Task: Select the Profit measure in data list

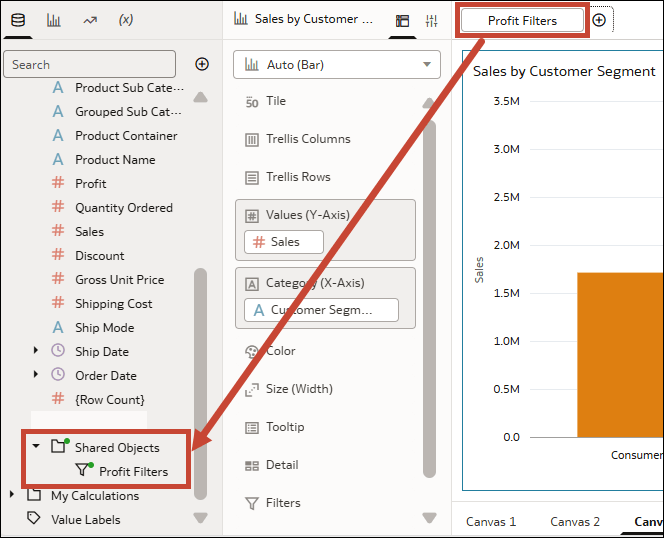Action: pos(91,183)
